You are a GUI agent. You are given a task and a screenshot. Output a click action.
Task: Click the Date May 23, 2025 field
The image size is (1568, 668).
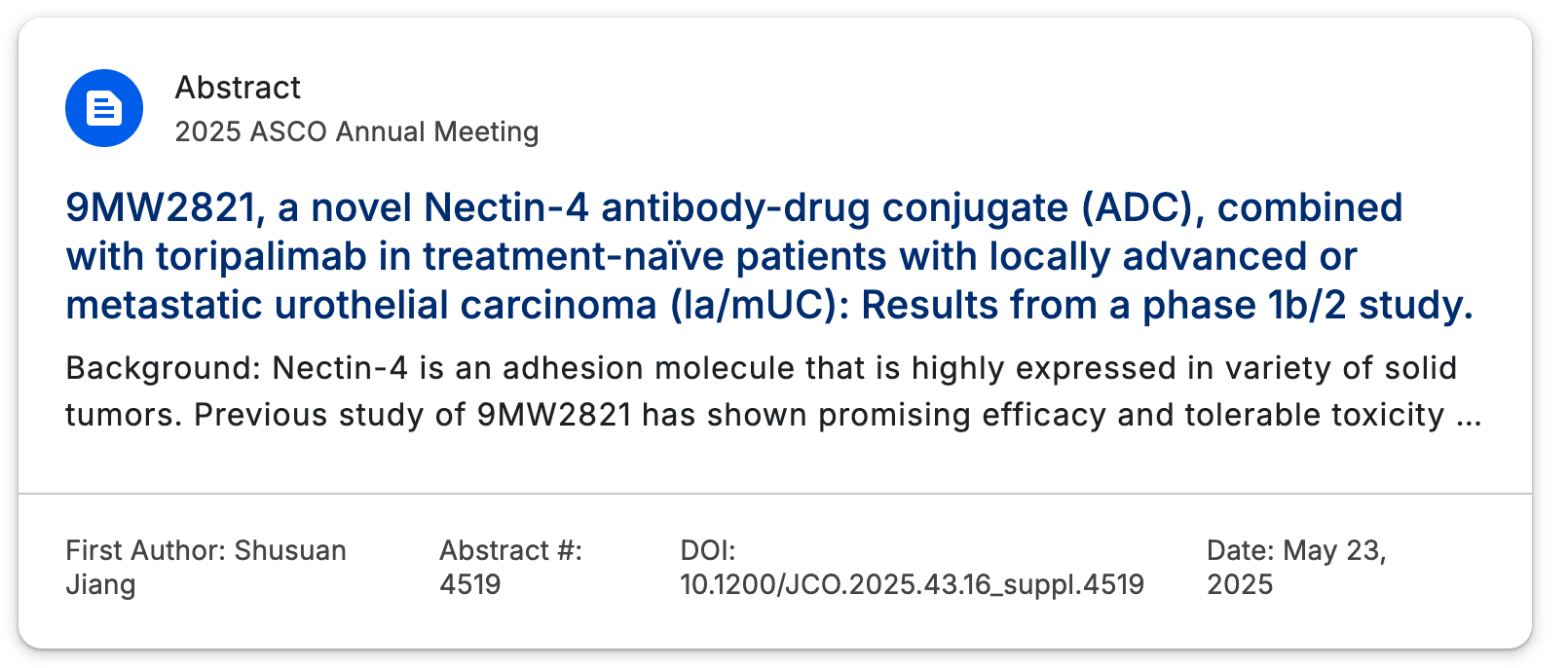pyautogui.click(x=1296, y=568)
